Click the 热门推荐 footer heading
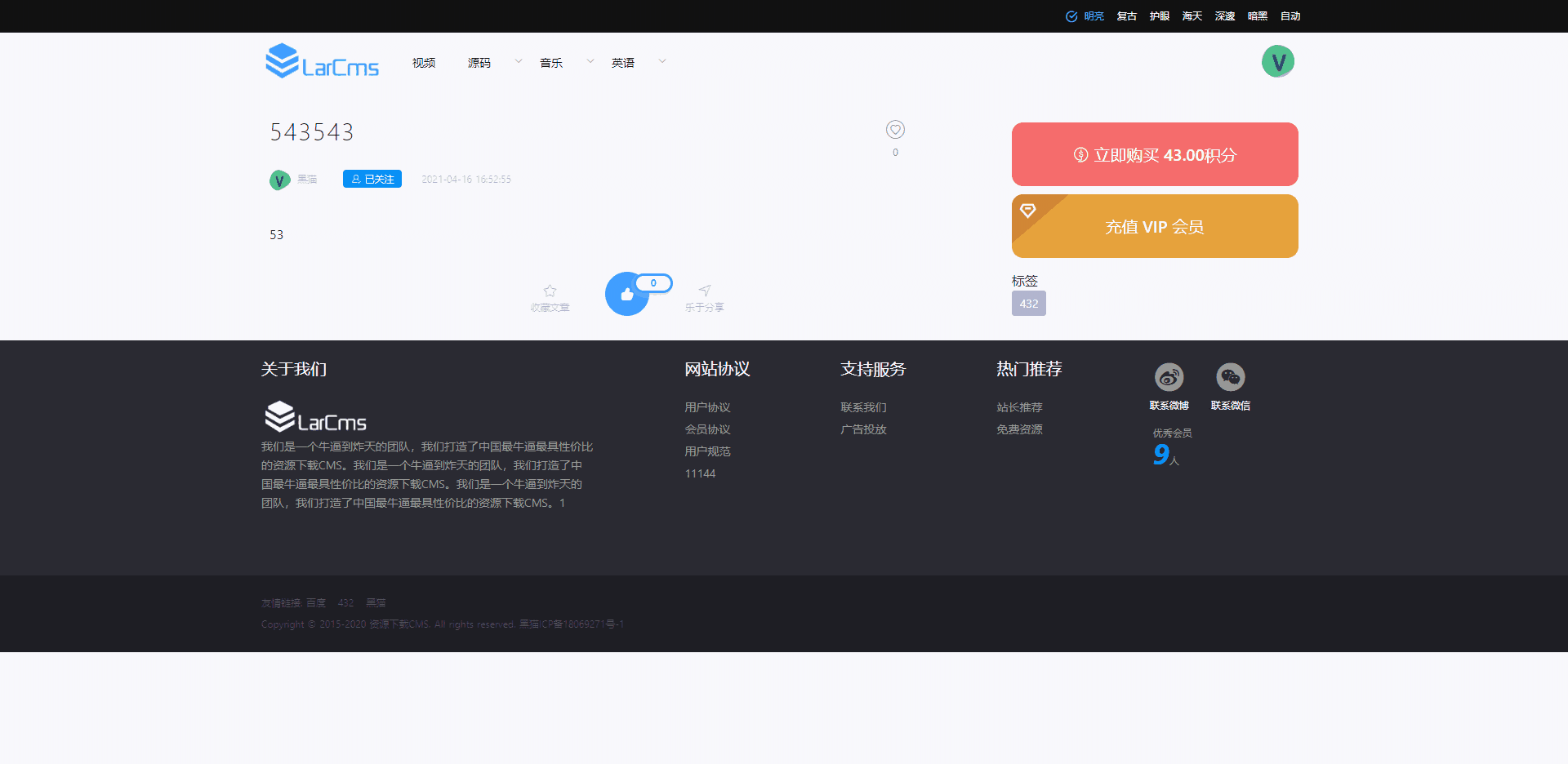The width and height of the screenshot is (1568, 764). click(1030, 369)
